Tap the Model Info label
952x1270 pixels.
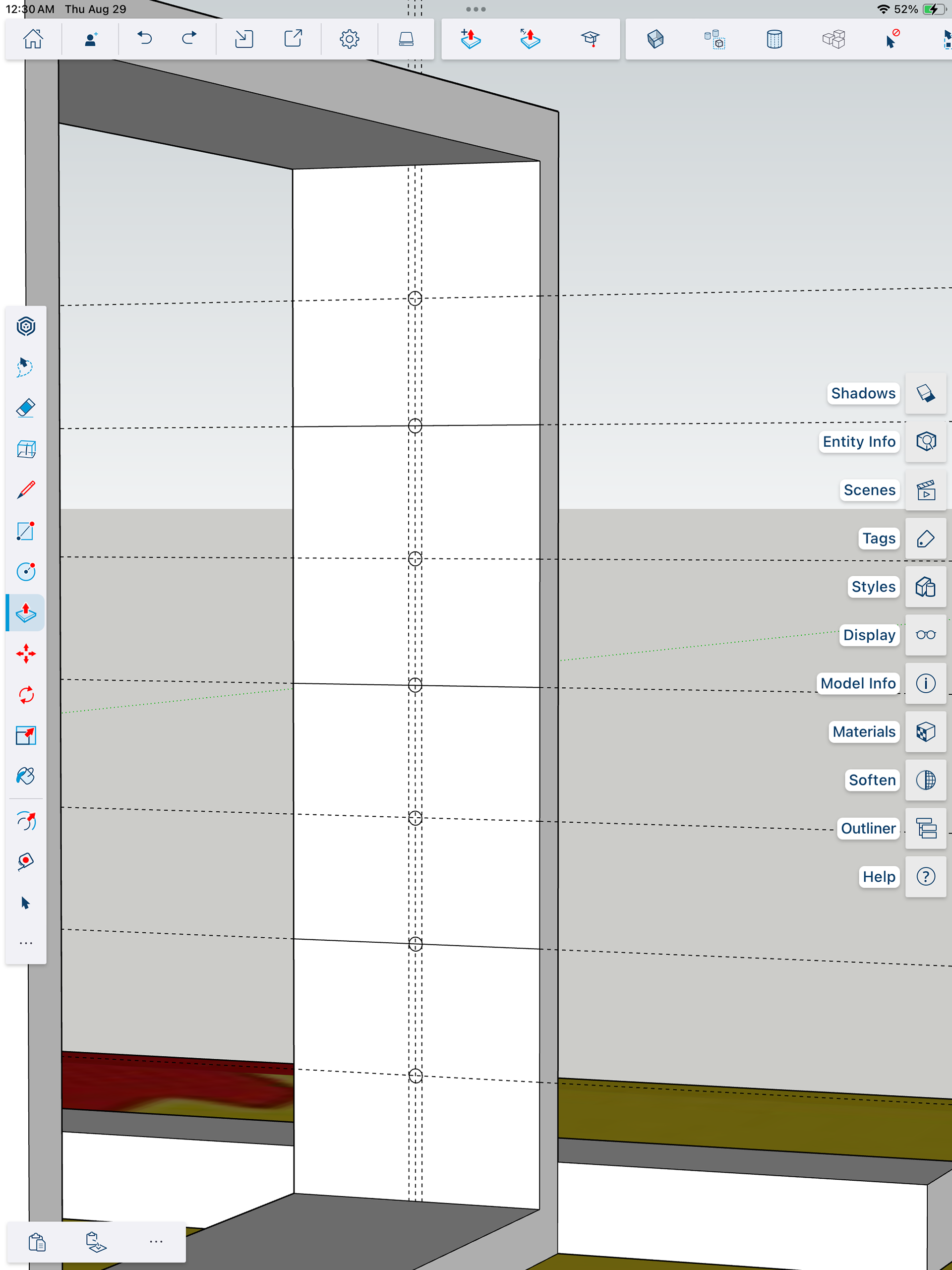tap(857, 683)
